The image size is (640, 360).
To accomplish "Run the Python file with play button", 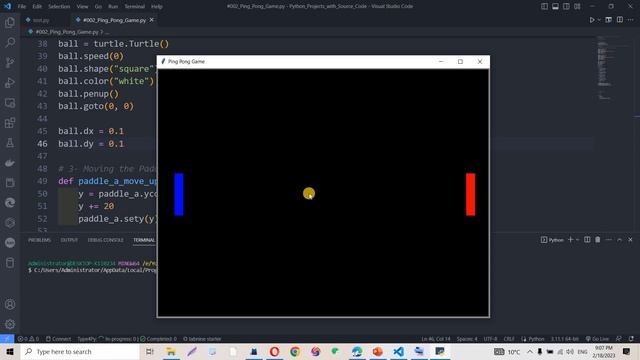I will point(592,20).
